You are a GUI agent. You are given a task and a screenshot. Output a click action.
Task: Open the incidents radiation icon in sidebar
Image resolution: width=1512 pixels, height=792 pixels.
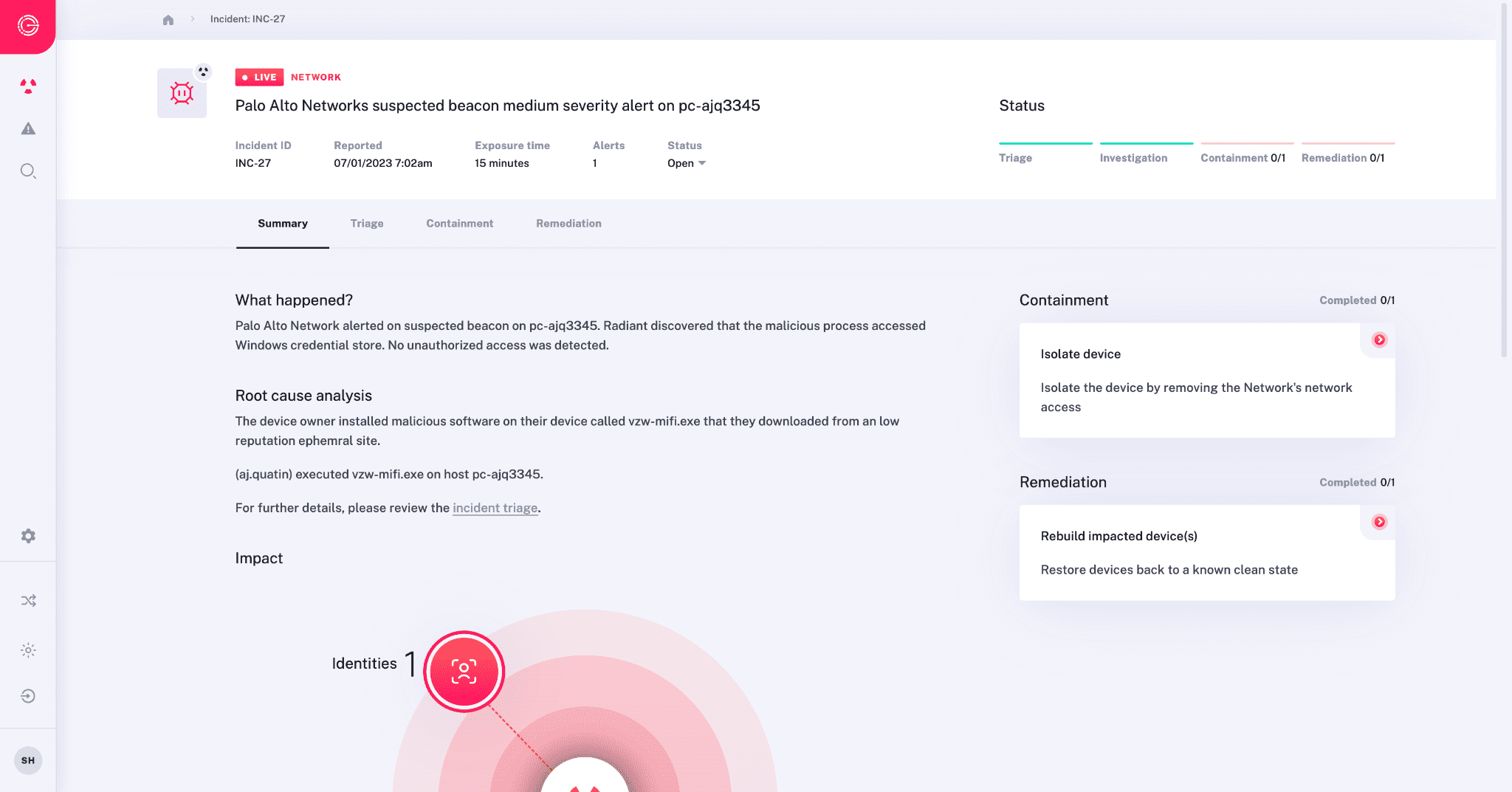[28, 86]
